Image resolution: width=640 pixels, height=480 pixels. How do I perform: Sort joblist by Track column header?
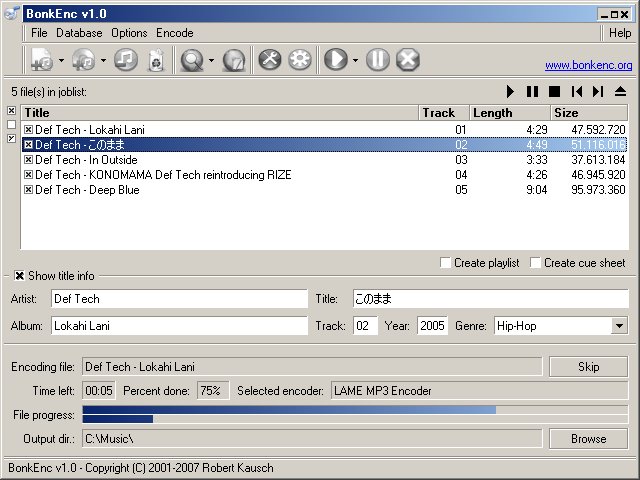[x=444, y=113]
